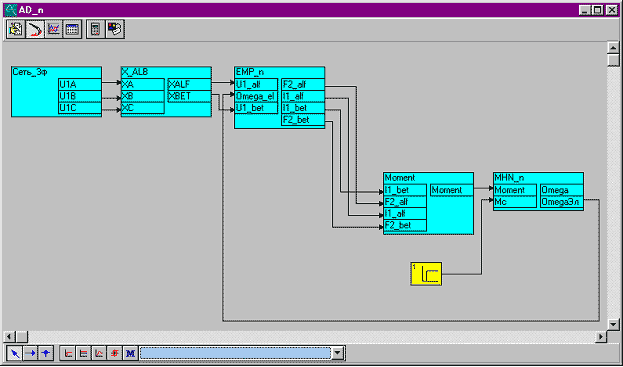
Task: Click the second block icon with horizontal lines
Action: (84, 353)
